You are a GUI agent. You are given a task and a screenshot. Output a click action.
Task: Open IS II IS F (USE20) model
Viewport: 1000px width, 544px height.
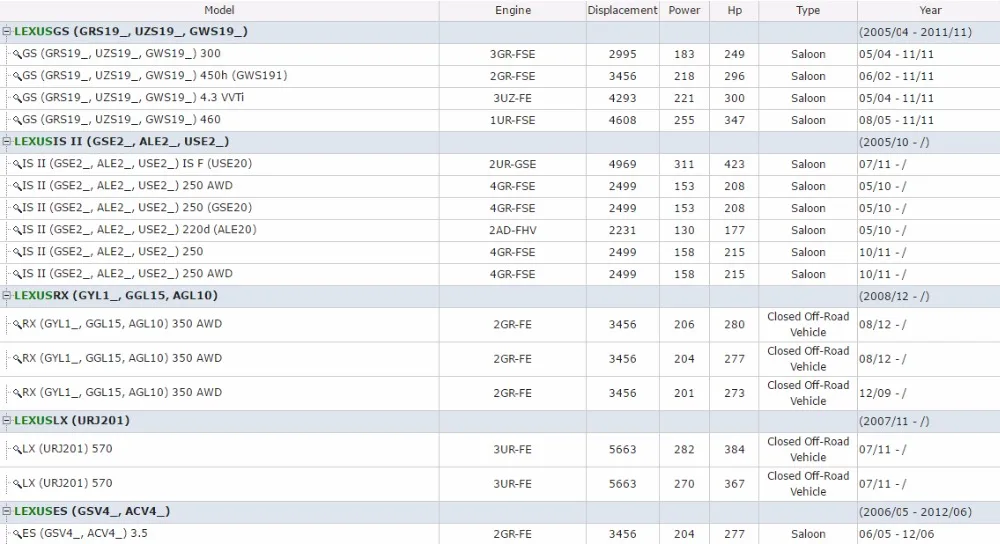pyautogui.click(x=137, y=164)
